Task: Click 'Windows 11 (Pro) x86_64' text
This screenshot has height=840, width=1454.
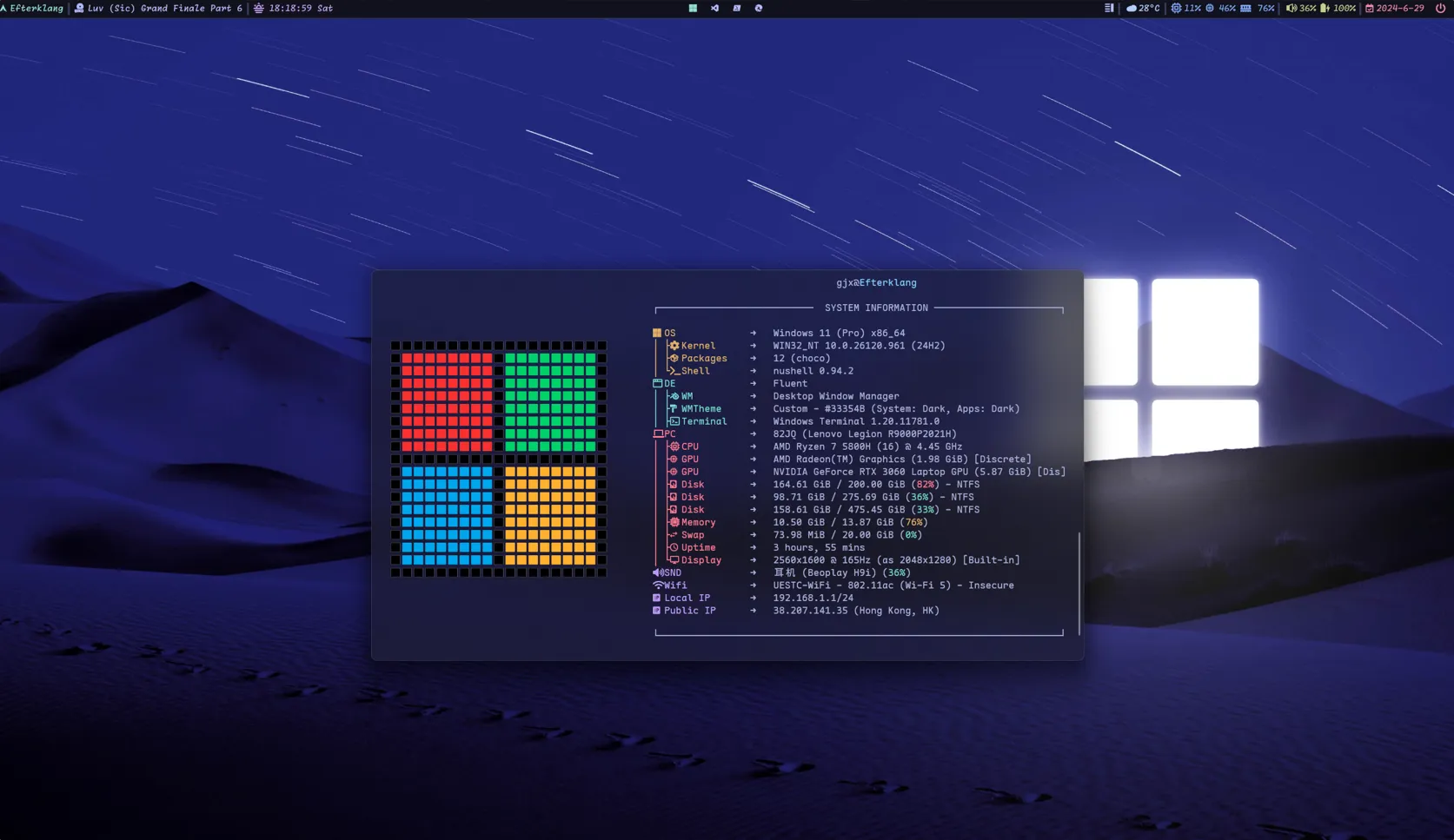Action: 839,333
